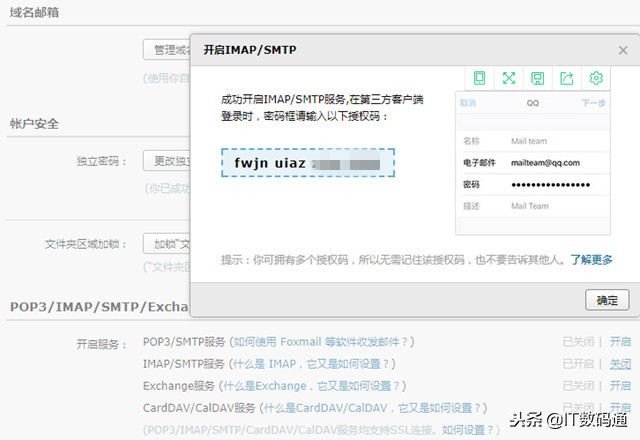This screenshot has width=640, height=440.
Task: Click the phone view icon in green toolbar
Action: pyautogui.click(x=479, y=78)
